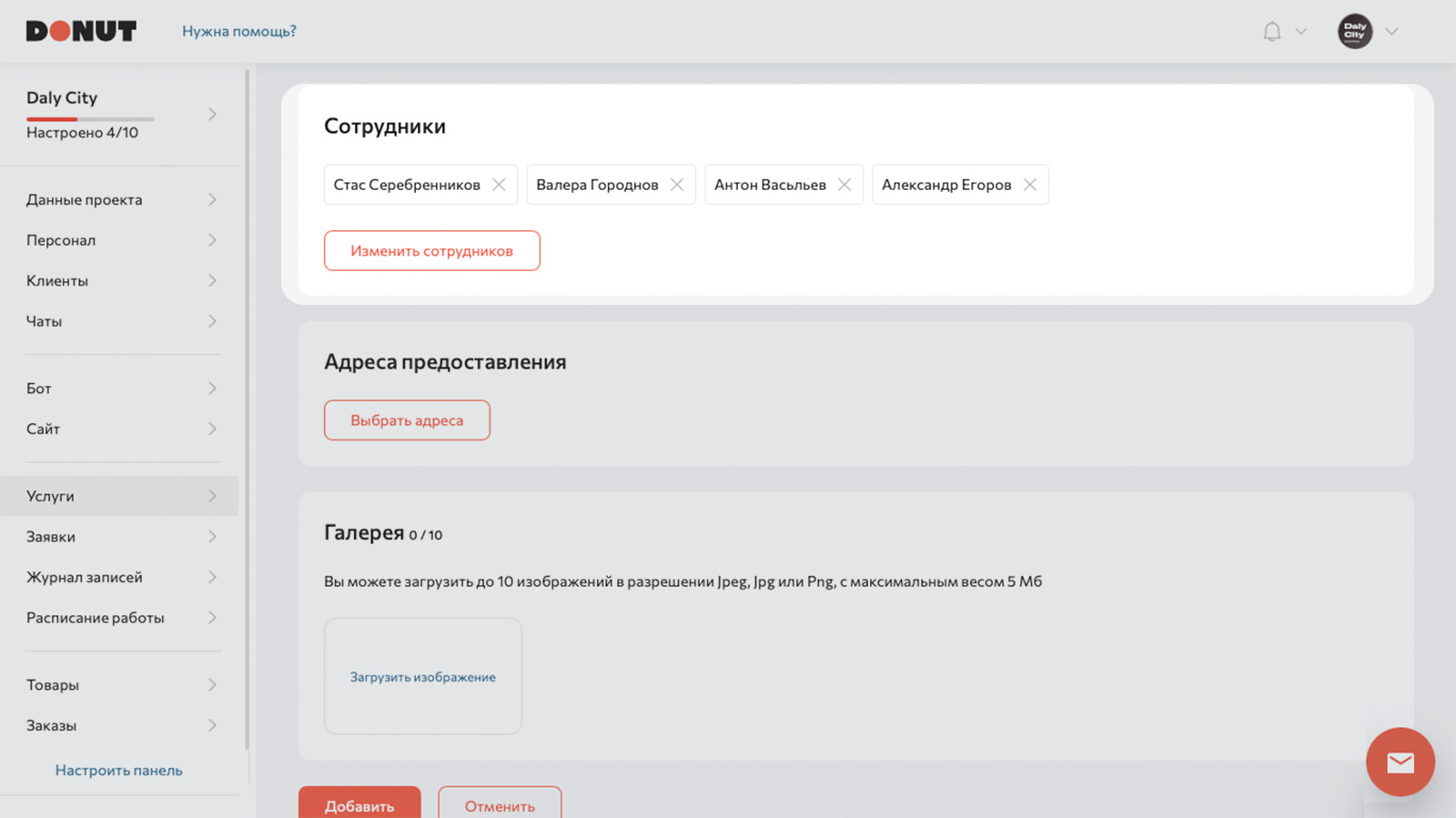This screenshot has width=1456, height=818.
Task: Remove employee Стас Серебренников
Action: [499, 185]
